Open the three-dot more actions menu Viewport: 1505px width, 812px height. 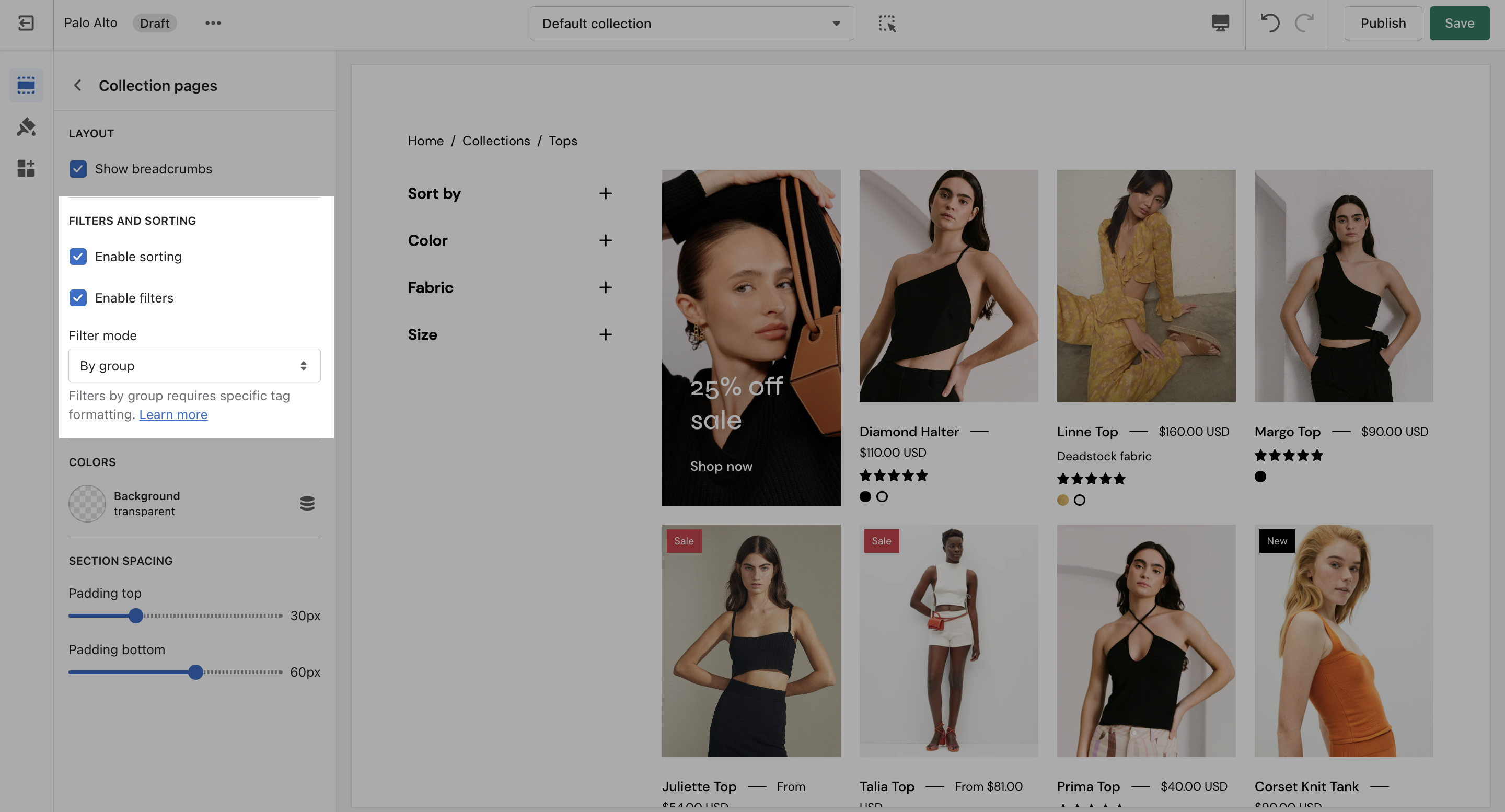pyautogui.click(x=213, y=24)
